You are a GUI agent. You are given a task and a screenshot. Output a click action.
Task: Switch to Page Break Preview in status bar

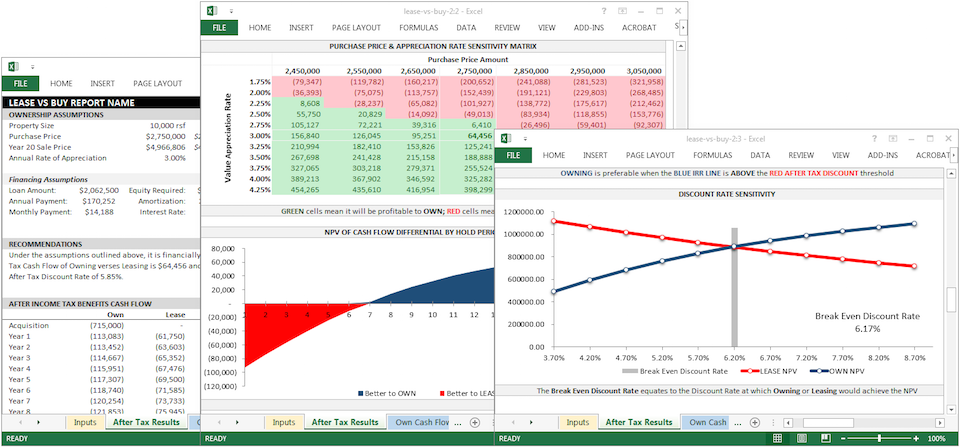[x=825, y=438]
